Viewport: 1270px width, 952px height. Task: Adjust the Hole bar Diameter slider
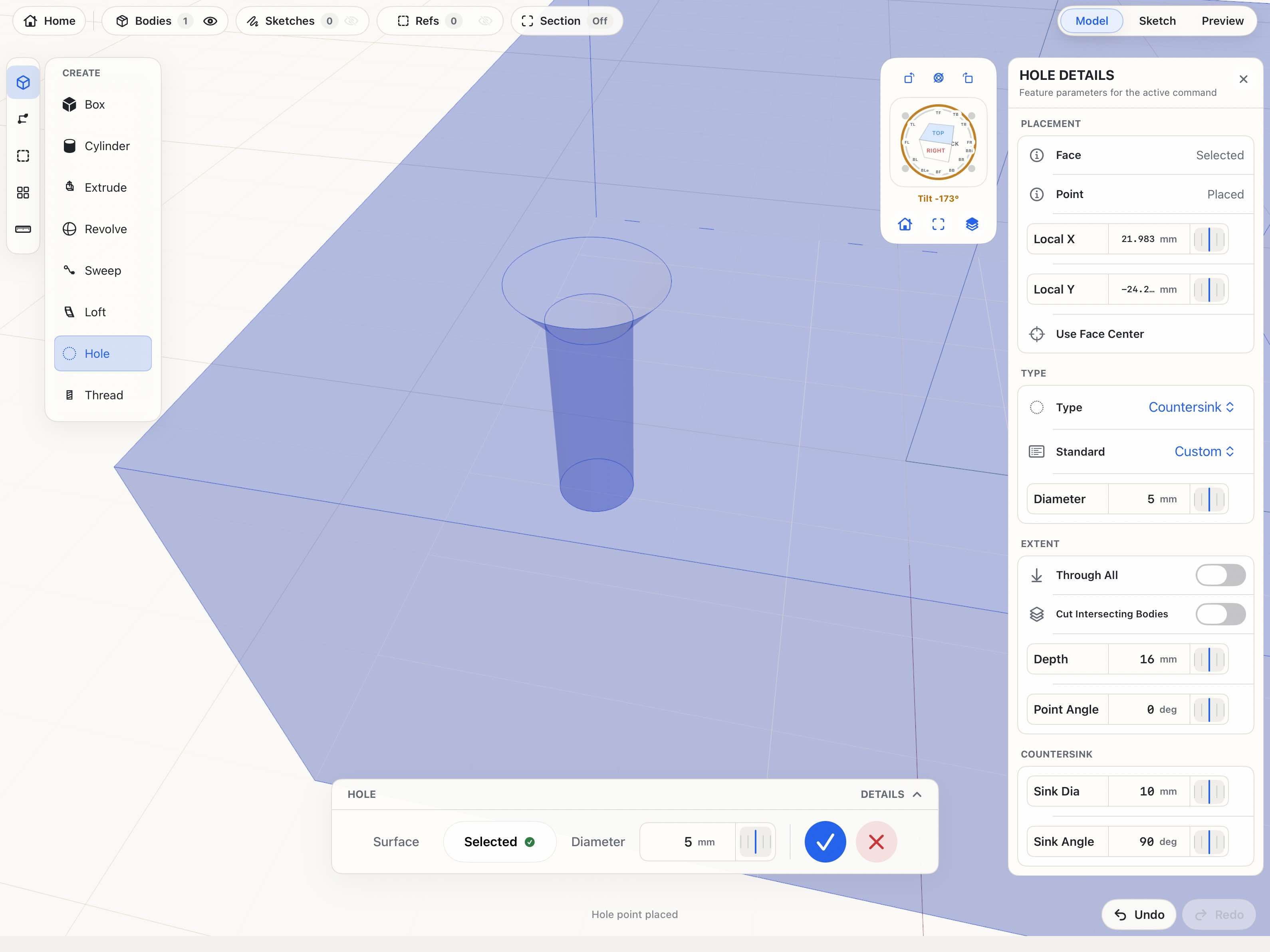755,842
